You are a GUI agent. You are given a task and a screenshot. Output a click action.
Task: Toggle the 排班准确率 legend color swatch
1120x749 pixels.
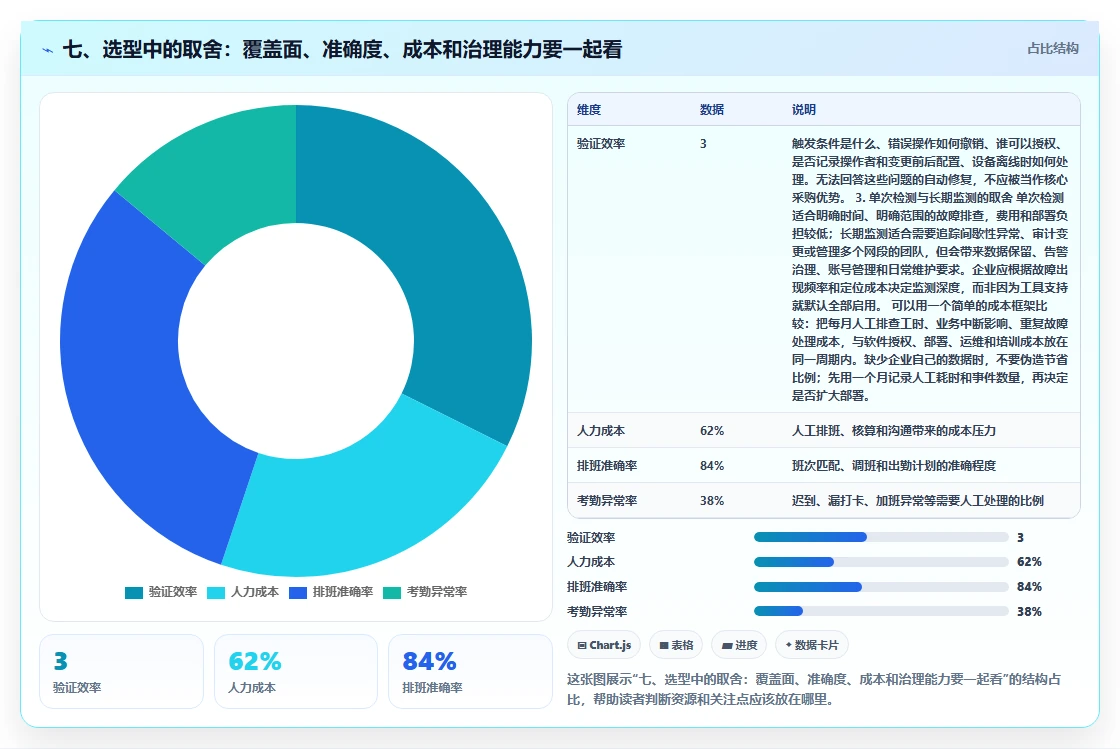pos(298,593)
